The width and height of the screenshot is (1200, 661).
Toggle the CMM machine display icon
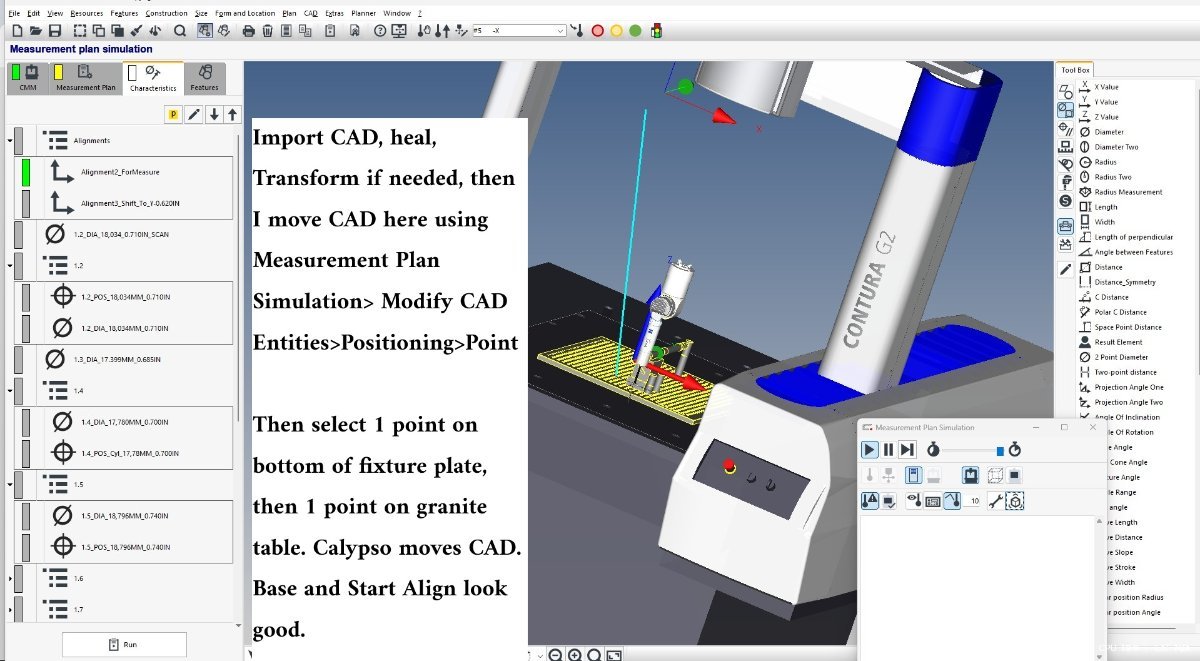(969, 475)
